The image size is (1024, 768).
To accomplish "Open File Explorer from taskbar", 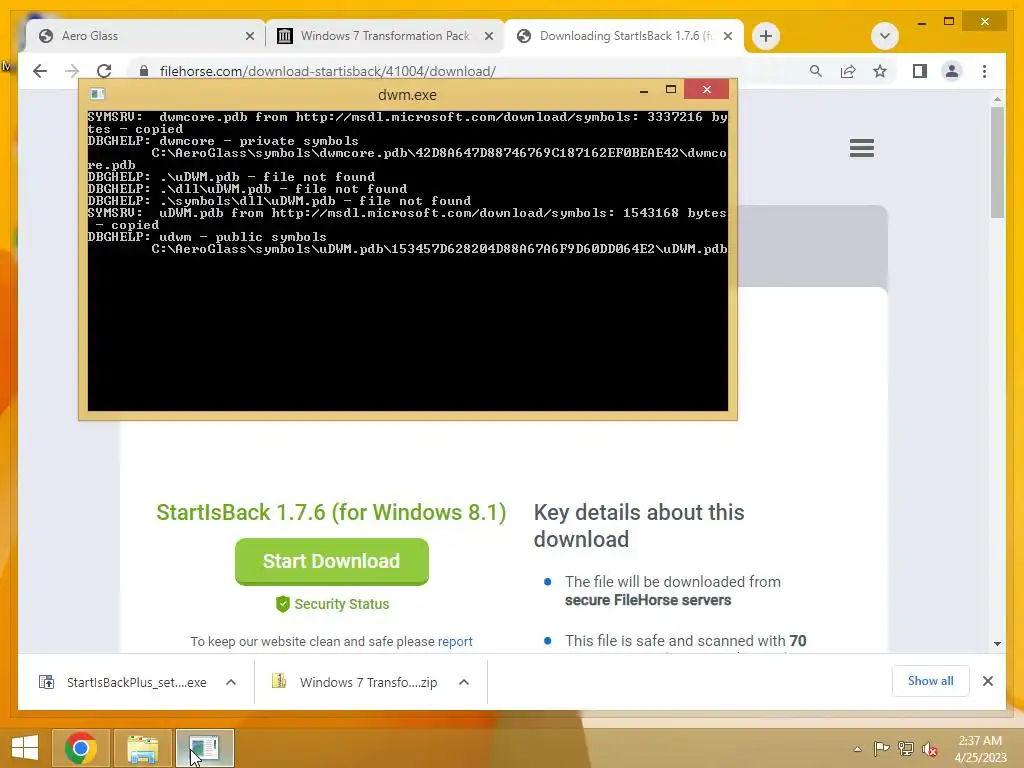I will tap(142, 748).
